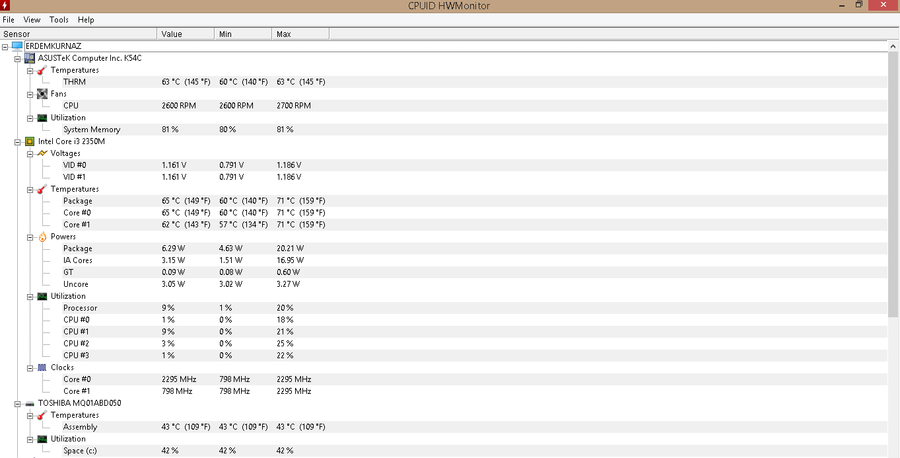
Task: Click the 16.95 W max IA Cores value
Action: point(290,261)
